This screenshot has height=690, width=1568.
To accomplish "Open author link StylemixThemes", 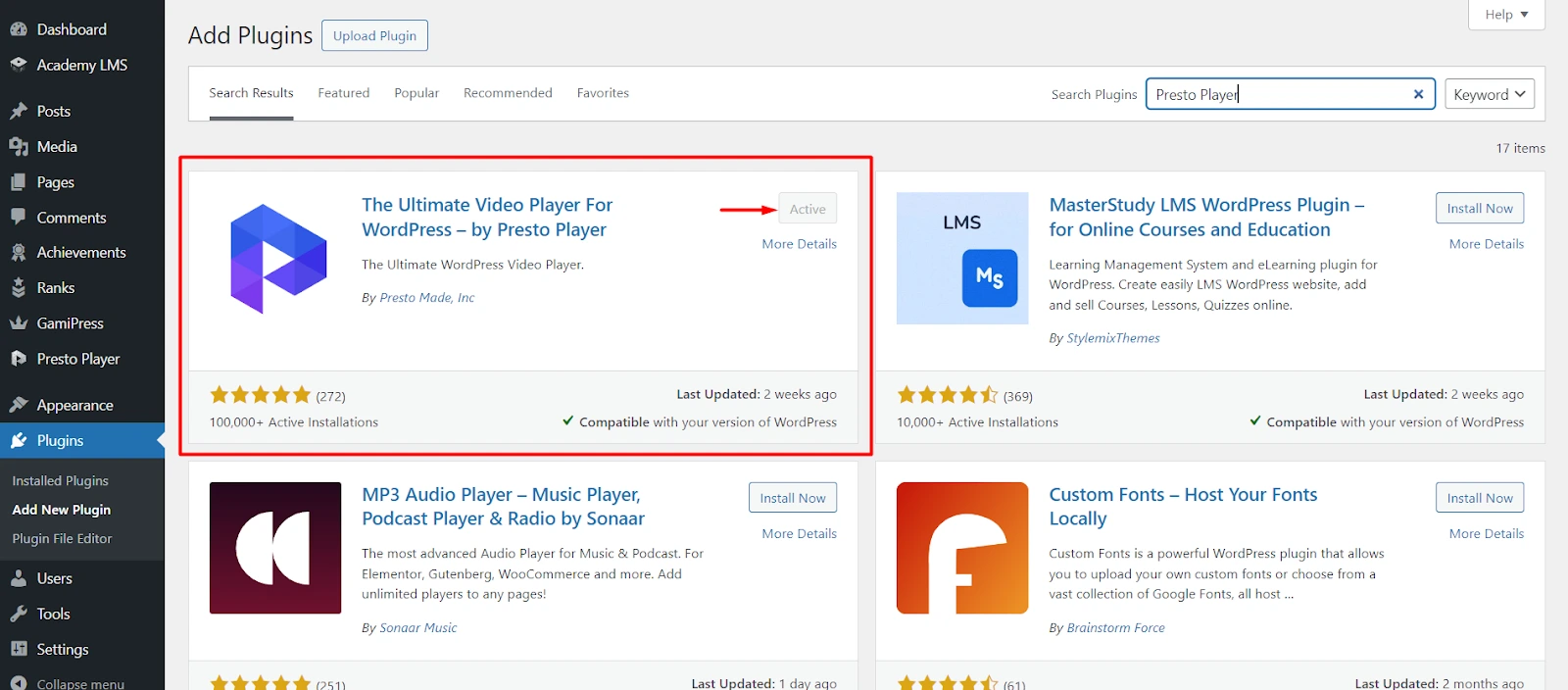I will click(1113, 338).
